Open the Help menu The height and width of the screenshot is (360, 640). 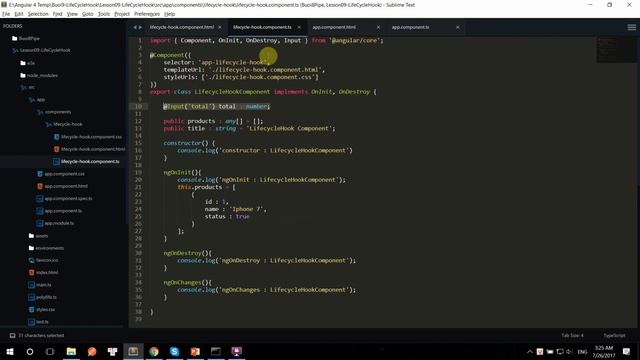click(169, 14)
